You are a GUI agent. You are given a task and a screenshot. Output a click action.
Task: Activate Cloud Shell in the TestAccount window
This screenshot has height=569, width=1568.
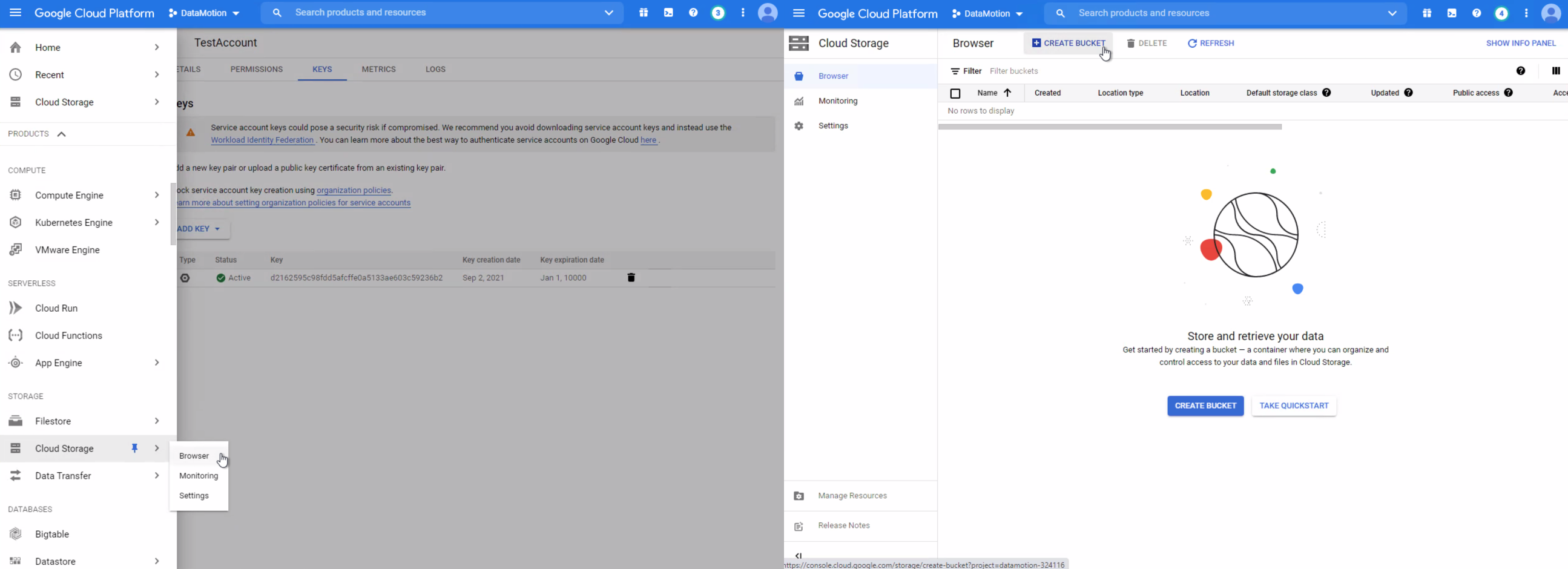668,13
